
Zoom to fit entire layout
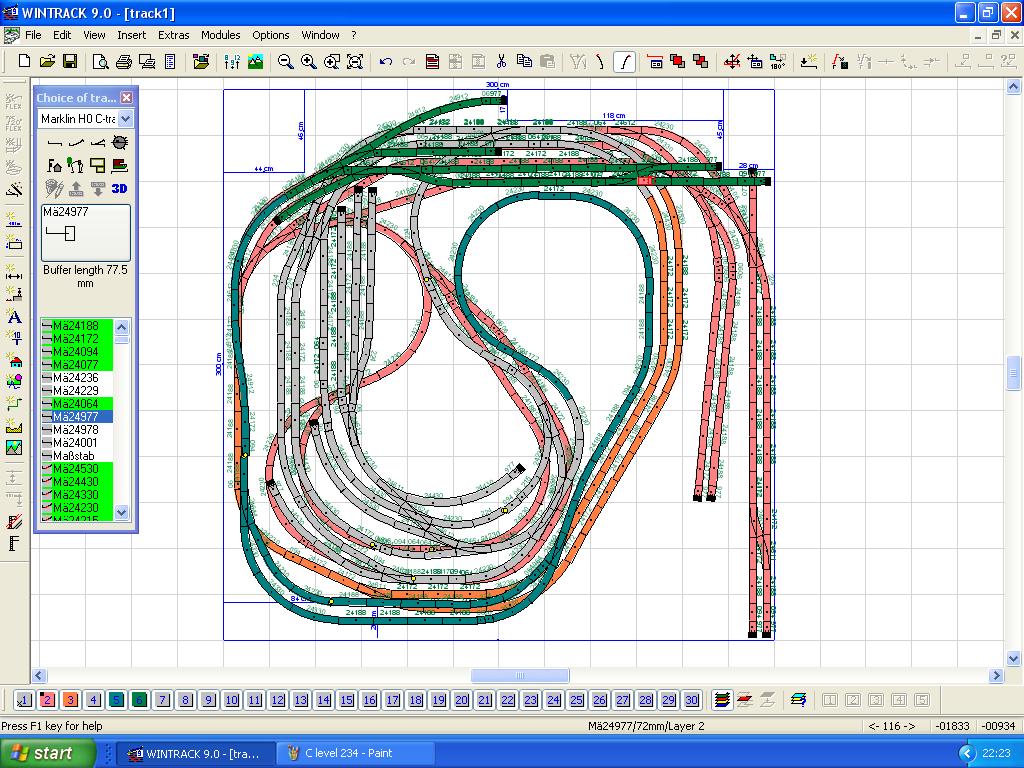tap(355, 61)
